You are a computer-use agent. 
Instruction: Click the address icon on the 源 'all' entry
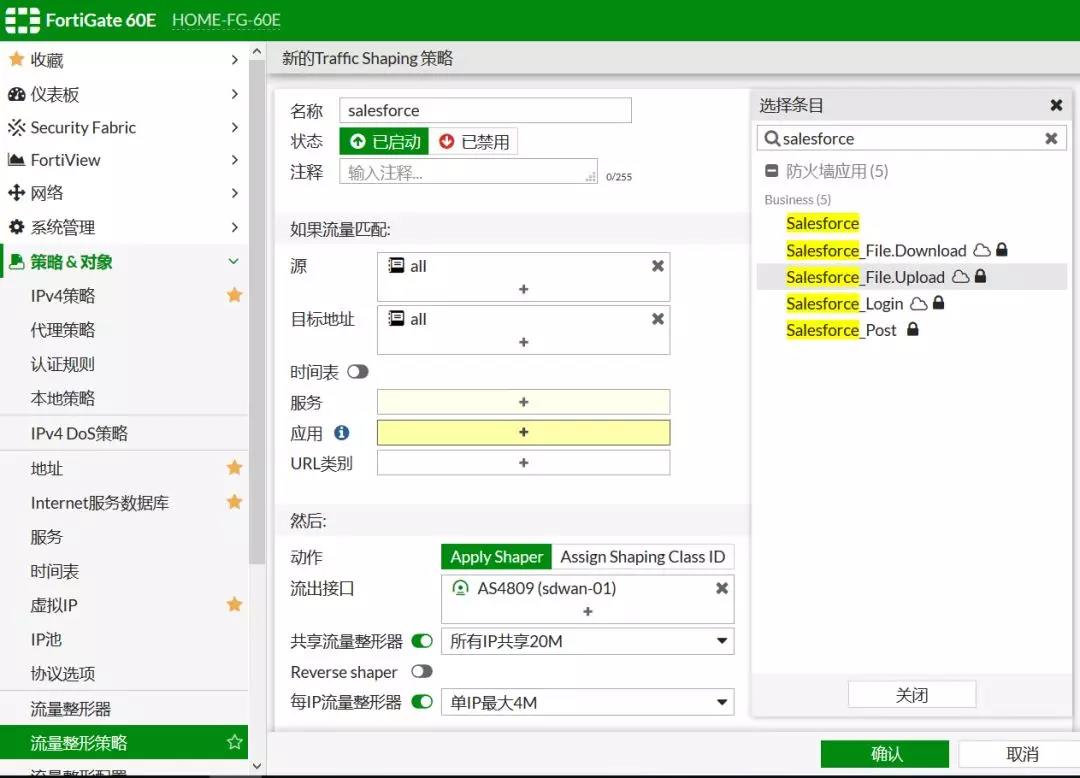pyautogui.click(x=396, y=265)
